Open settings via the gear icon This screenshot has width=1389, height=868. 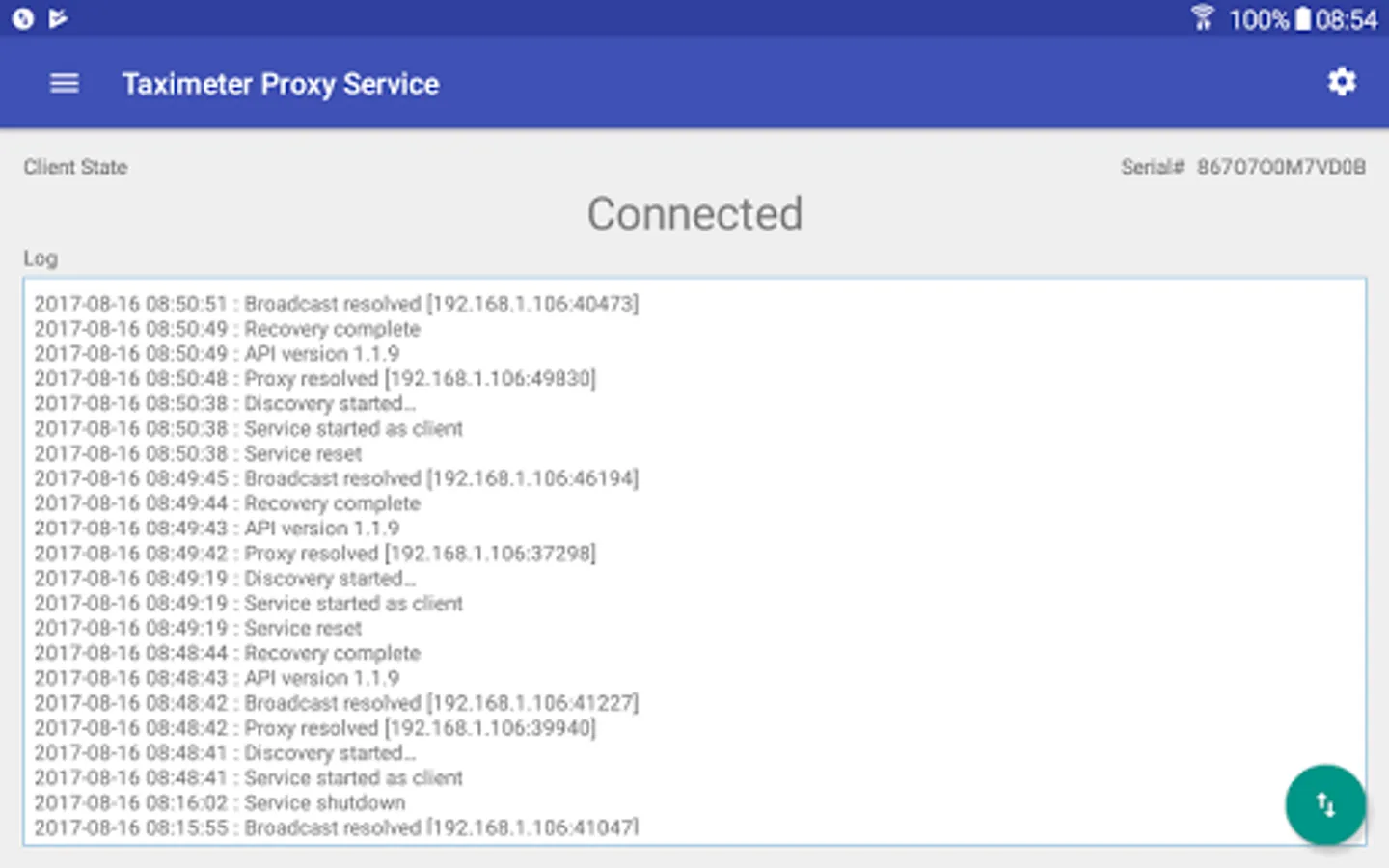pos(1342,83)
